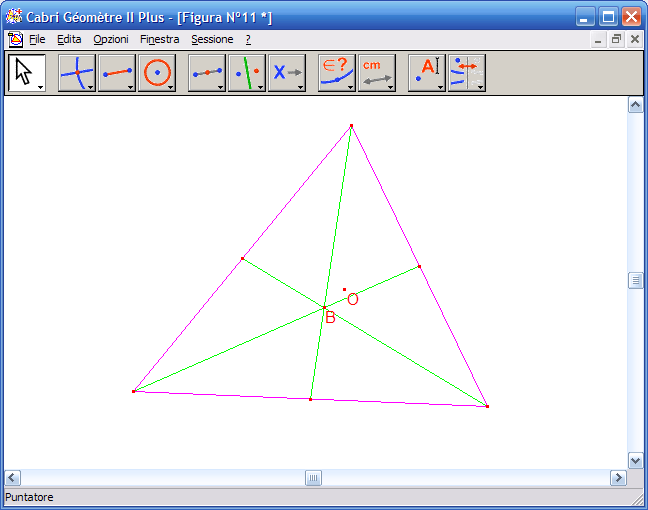
Task: Click the horizontal scrollbar thumb
Action: click(x=313, y=478)
